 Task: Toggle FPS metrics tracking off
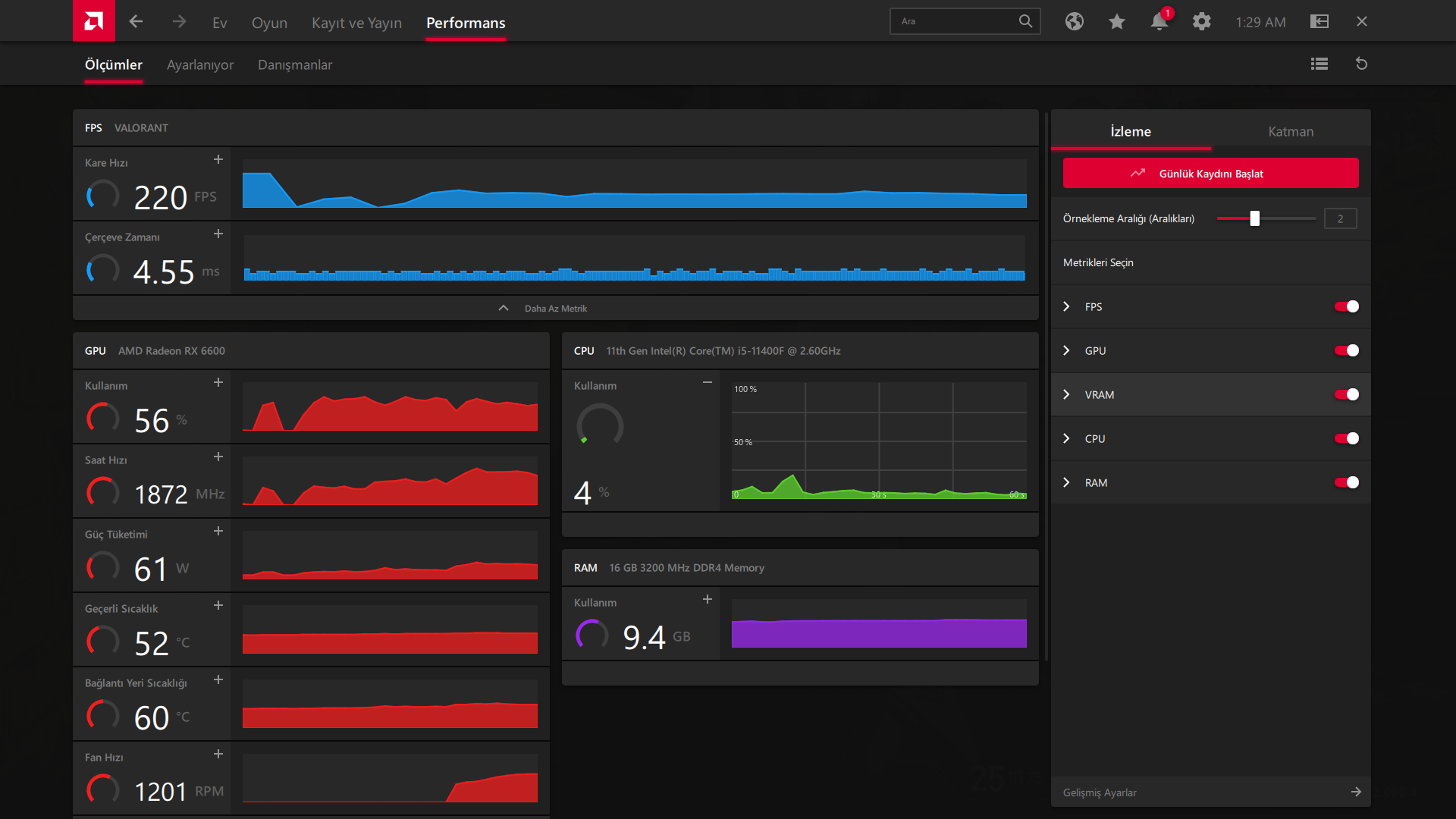pos(1346,307)
